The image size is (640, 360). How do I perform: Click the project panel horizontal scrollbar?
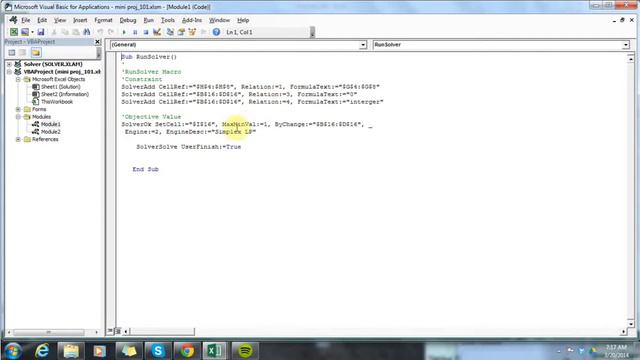point(49,332)
